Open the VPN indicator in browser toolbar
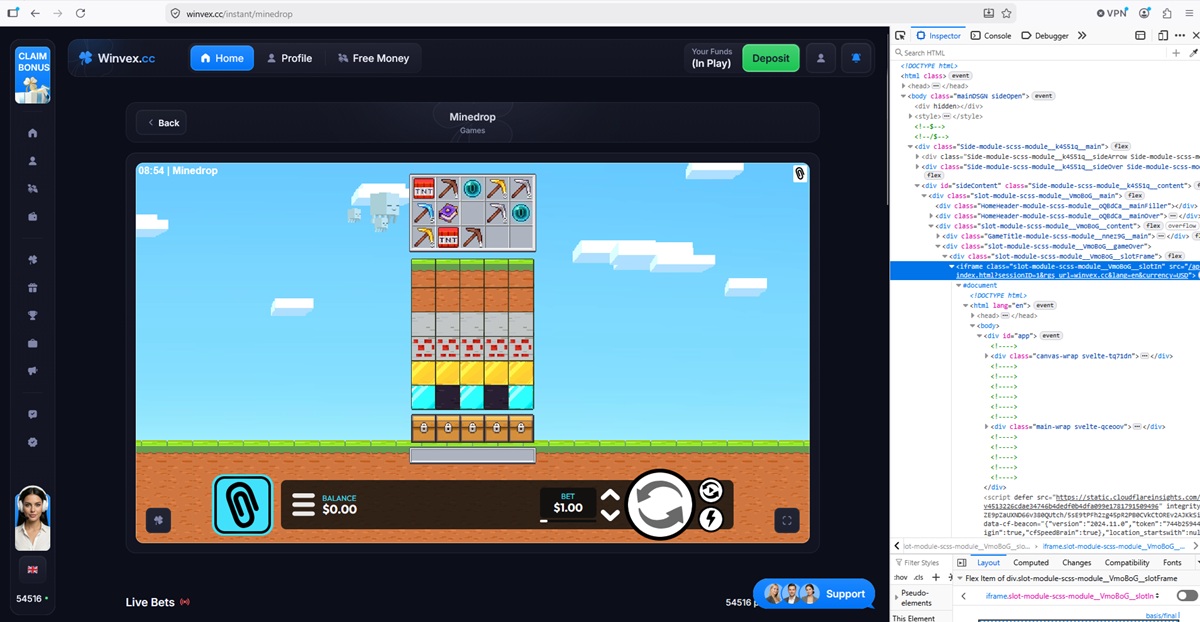The width and height of the screenshot is (1200, 622). [x=1112, y=13]
